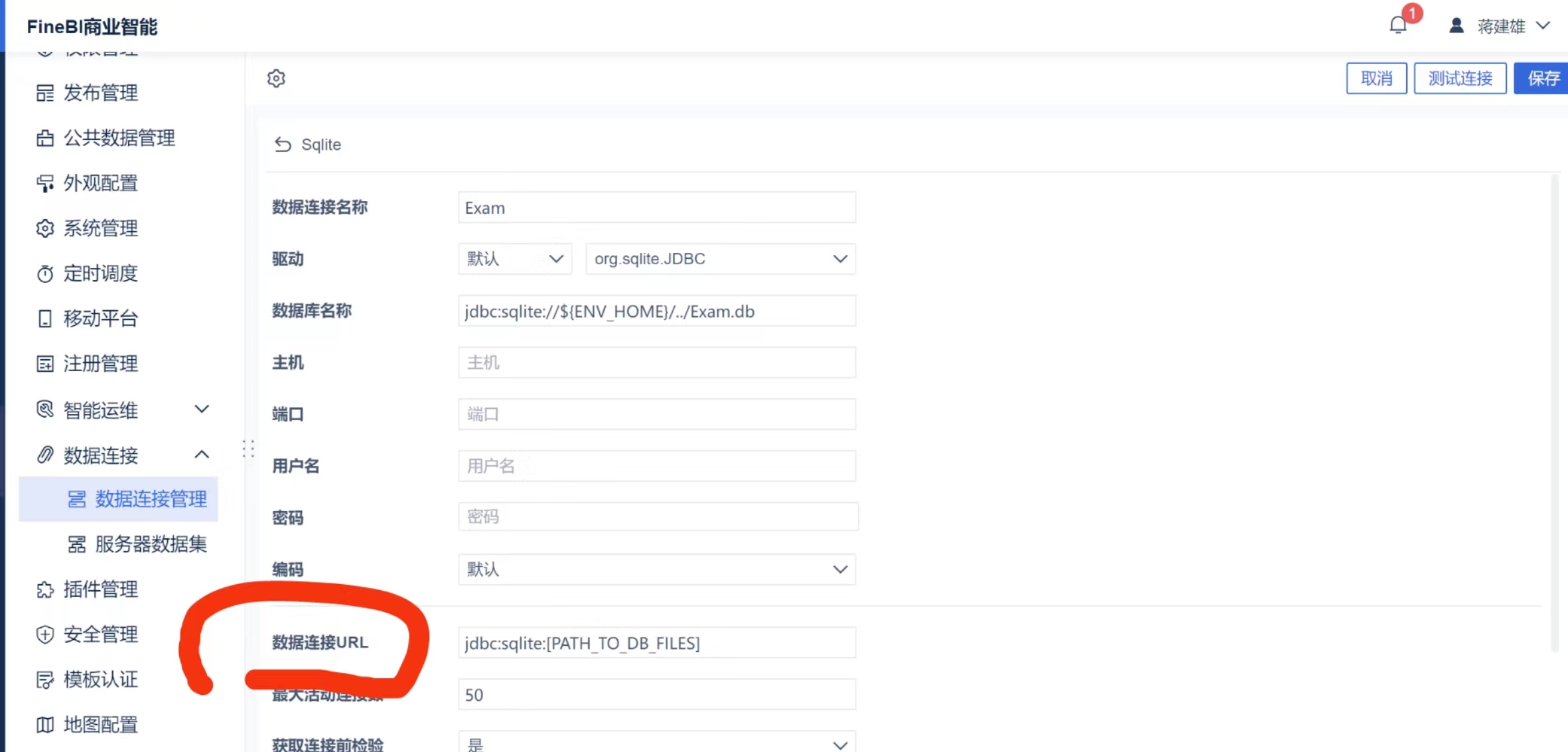Click the 数据库名称 input field
Screen dimensions: 1568x752
pyautogui.click(x=657, y=311)
